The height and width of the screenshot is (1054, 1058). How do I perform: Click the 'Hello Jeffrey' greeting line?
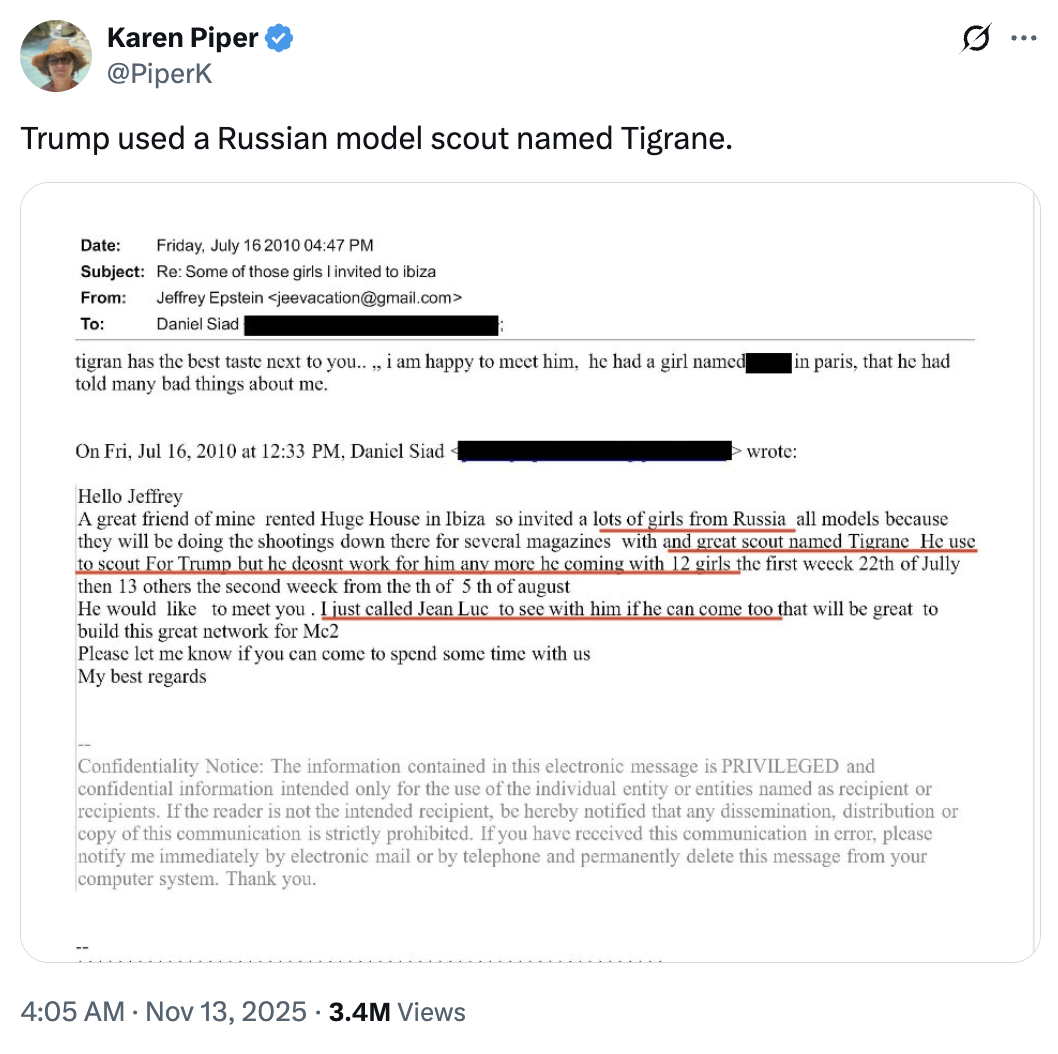(x=130, y=496)
